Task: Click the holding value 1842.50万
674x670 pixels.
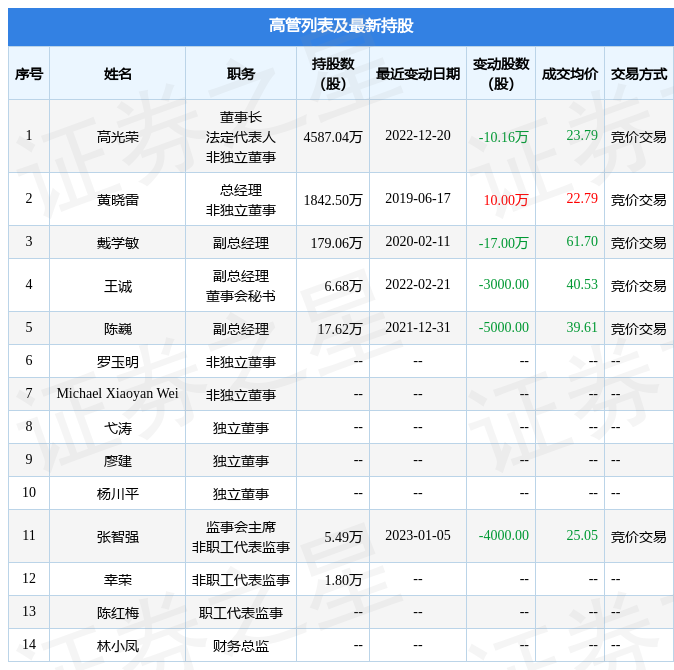Action: click(333, 200)
